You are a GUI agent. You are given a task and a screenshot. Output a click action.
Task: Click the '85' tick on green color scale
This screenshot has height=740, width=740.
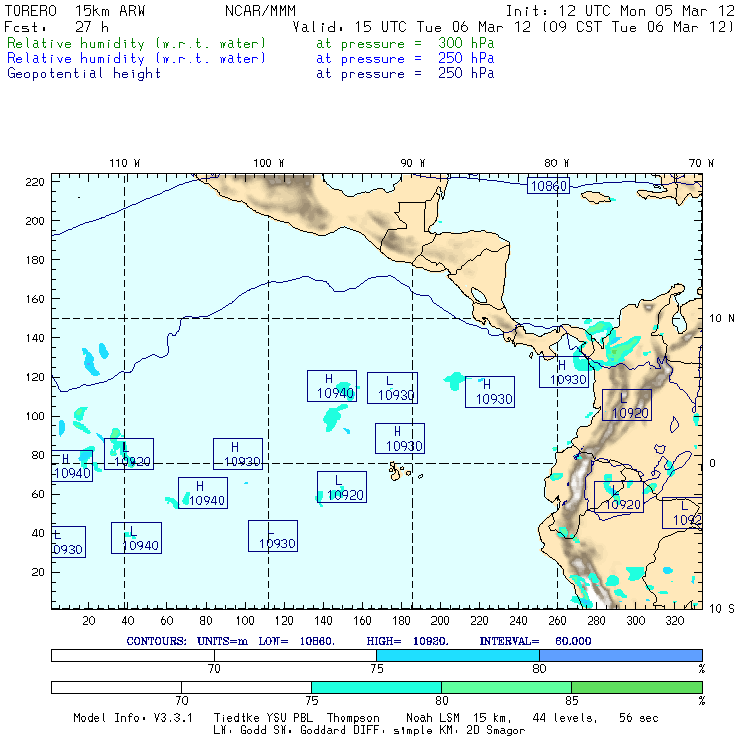572,700
